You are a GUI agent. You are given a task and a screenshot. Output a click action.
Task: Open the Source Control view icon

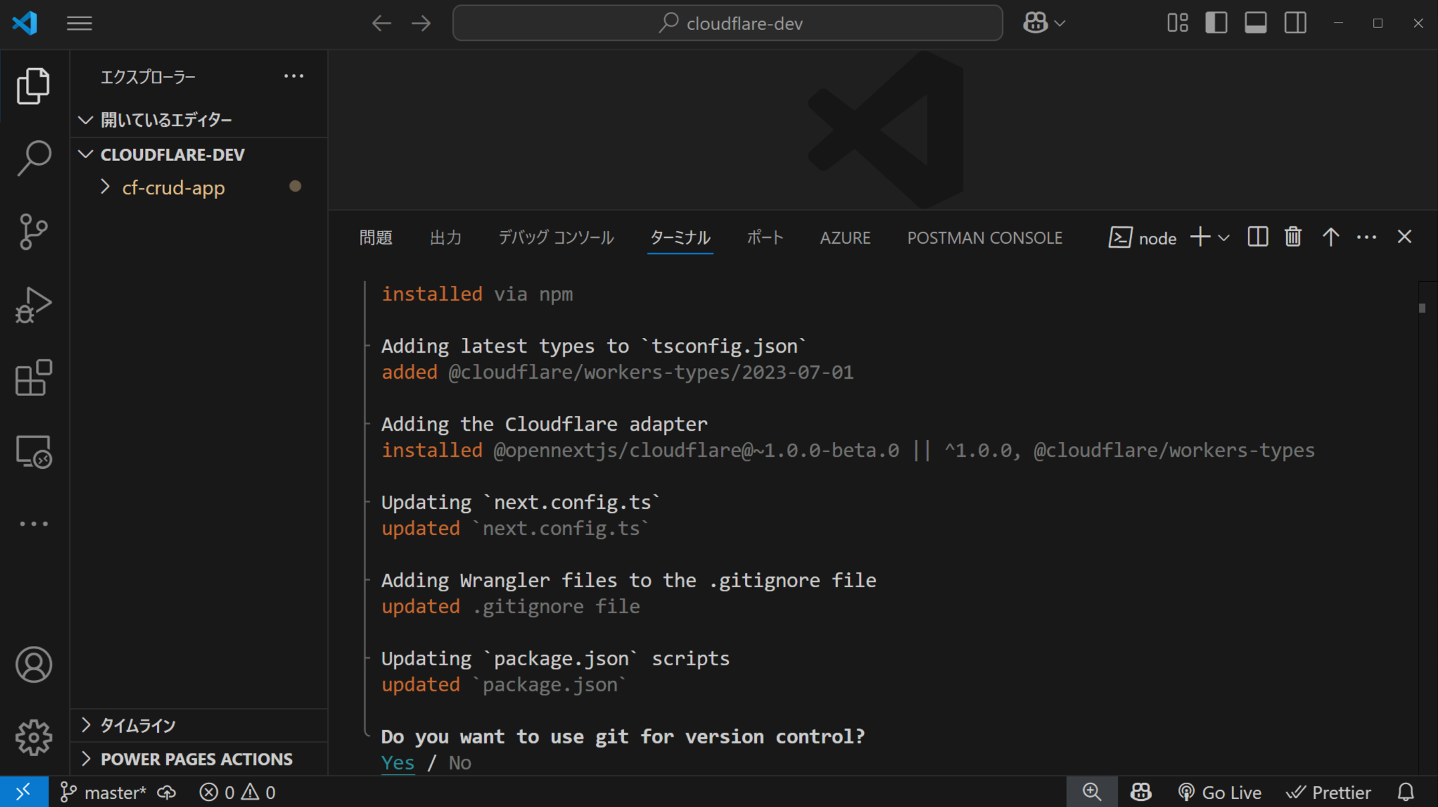34,232
